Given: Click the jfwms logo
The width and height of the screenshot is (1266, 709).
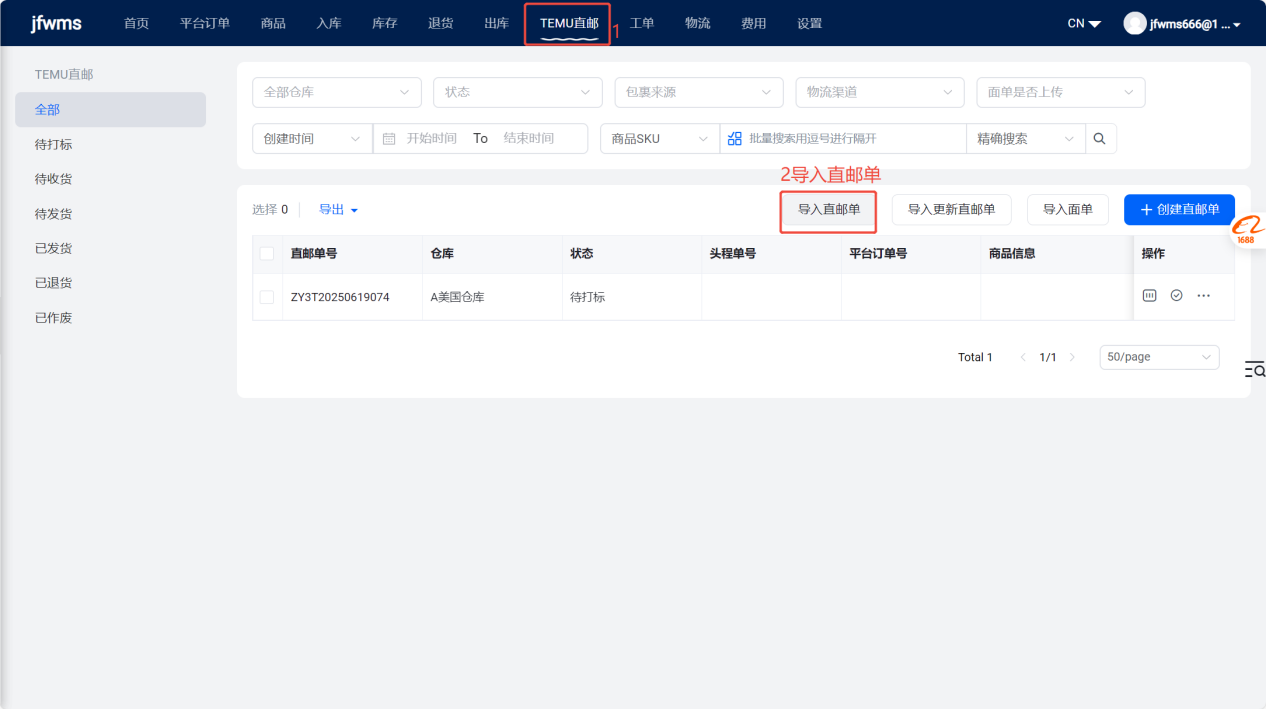Looking at the screenshot, I should pos(56,23).
